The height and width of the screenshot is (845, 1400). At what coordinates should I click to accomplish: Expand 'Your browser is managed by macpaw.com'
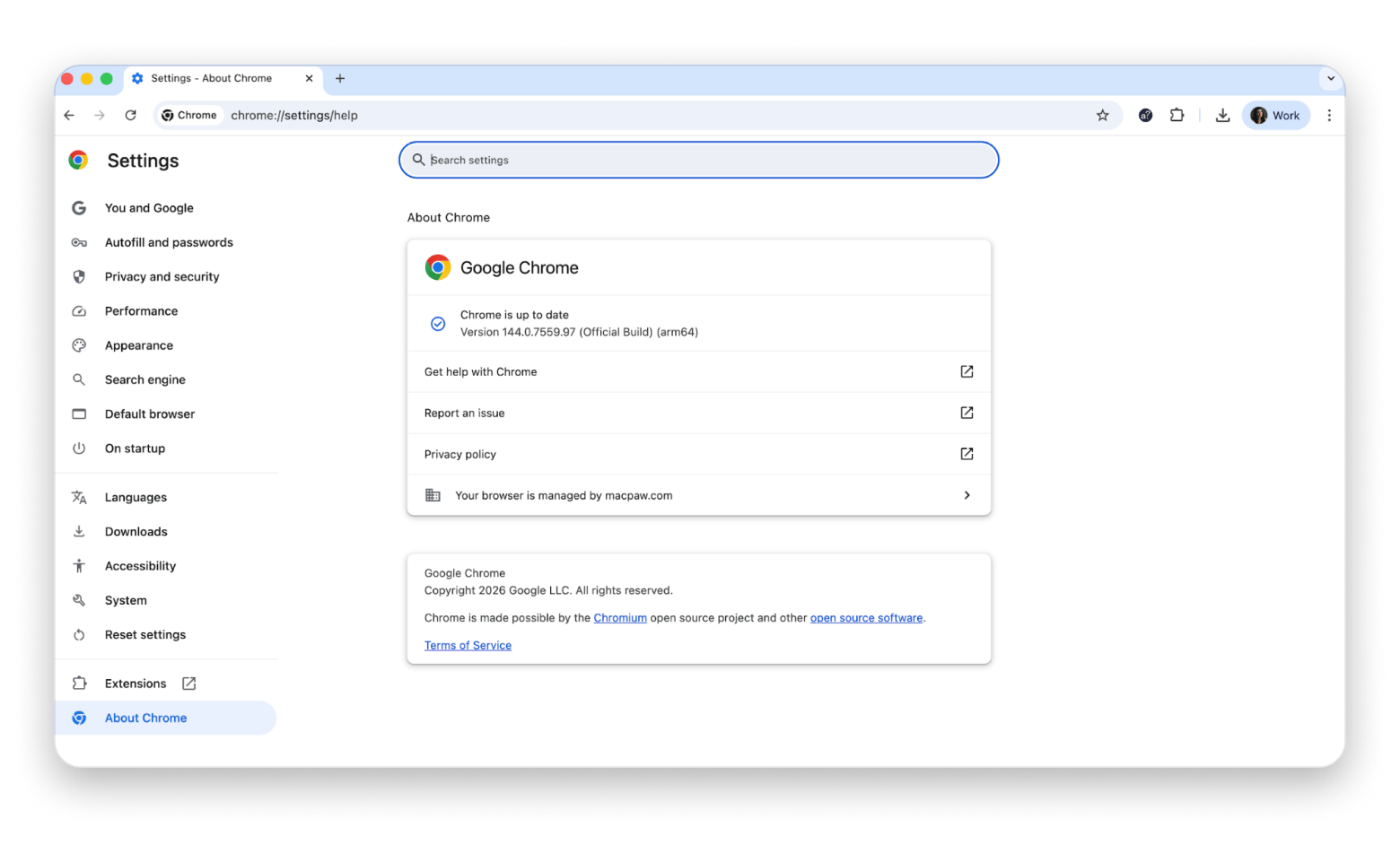[x=698, y=494]
